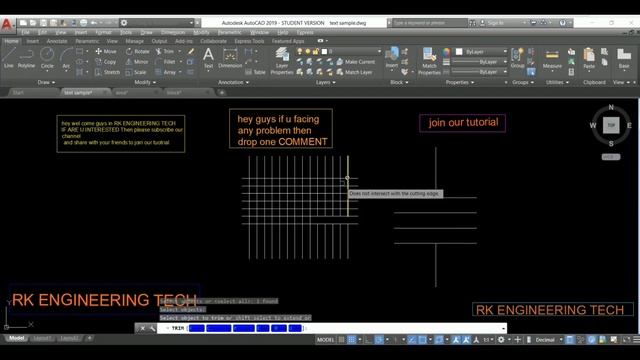Click the color wheel icon in Properties

[x=446, y=52]
